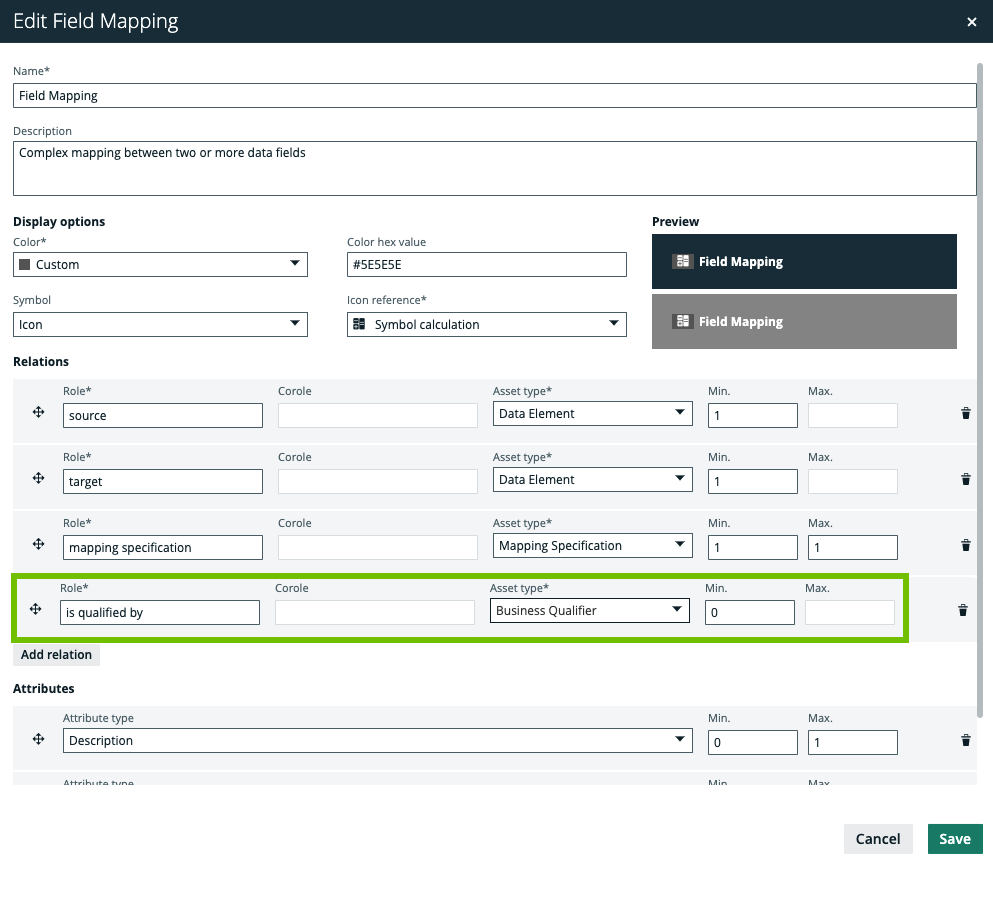Delete the target relation with trash icon
Screen dimensions: 993x900
pos(965,479)
